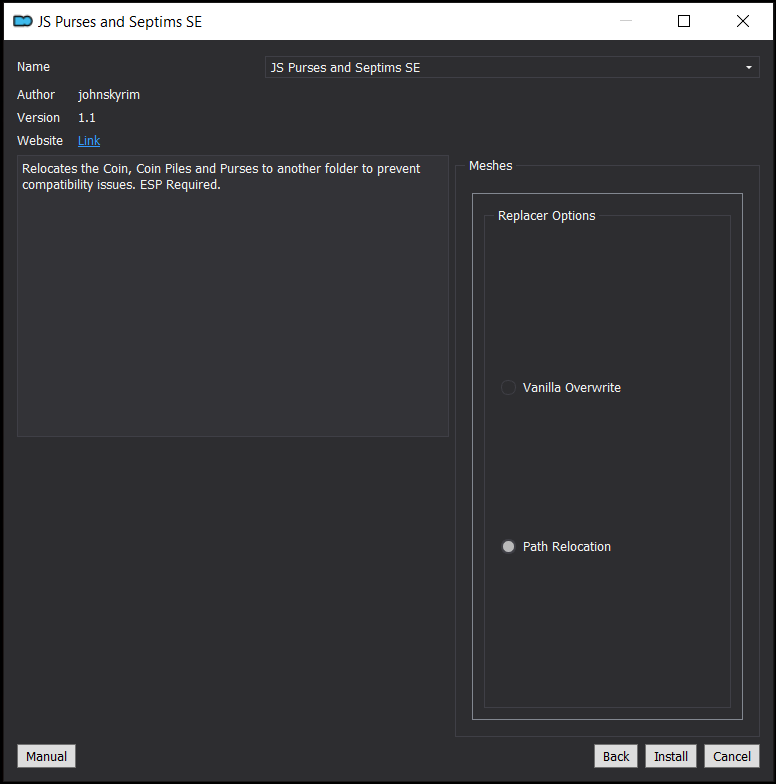Minimize the installer window
Image resolution: width=776 pixels, height=784 pixels.
pos(626,21)
